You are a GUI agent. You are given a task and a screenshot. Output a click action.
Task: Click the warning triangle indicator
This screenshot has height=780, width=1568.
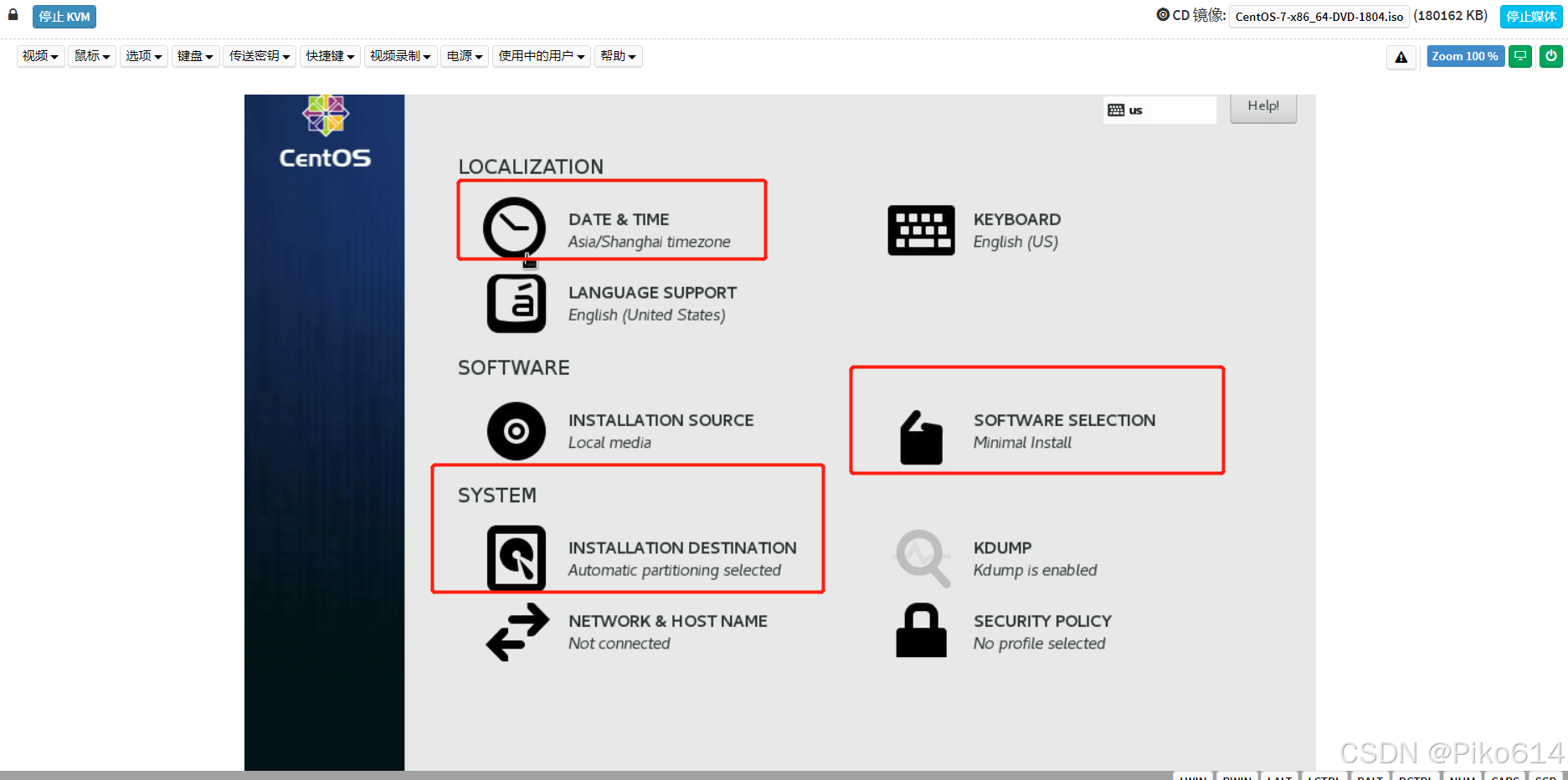click(x=1401, y=58)
